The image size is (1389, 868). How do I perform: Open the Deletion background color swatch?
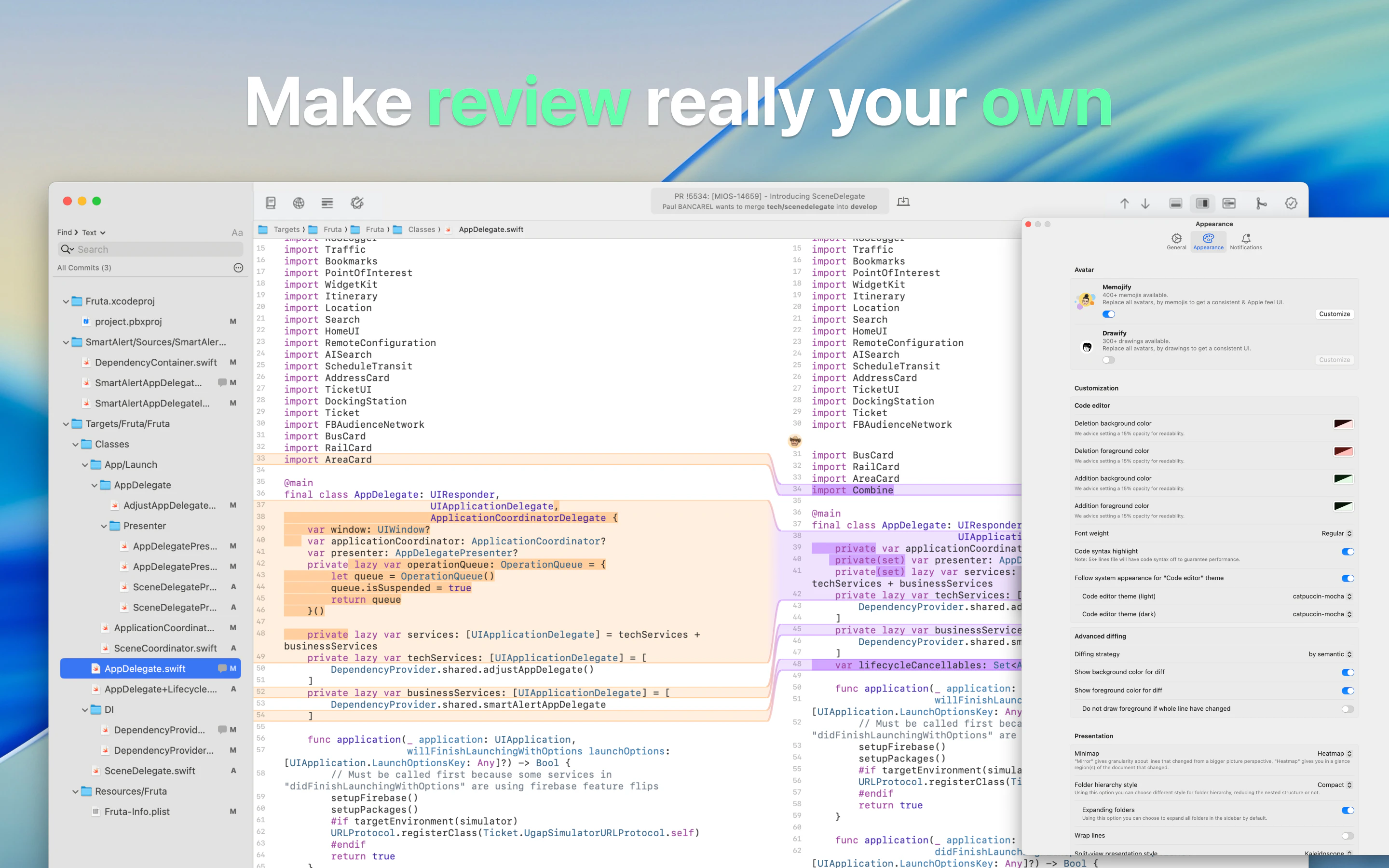tap(1343, 424)
